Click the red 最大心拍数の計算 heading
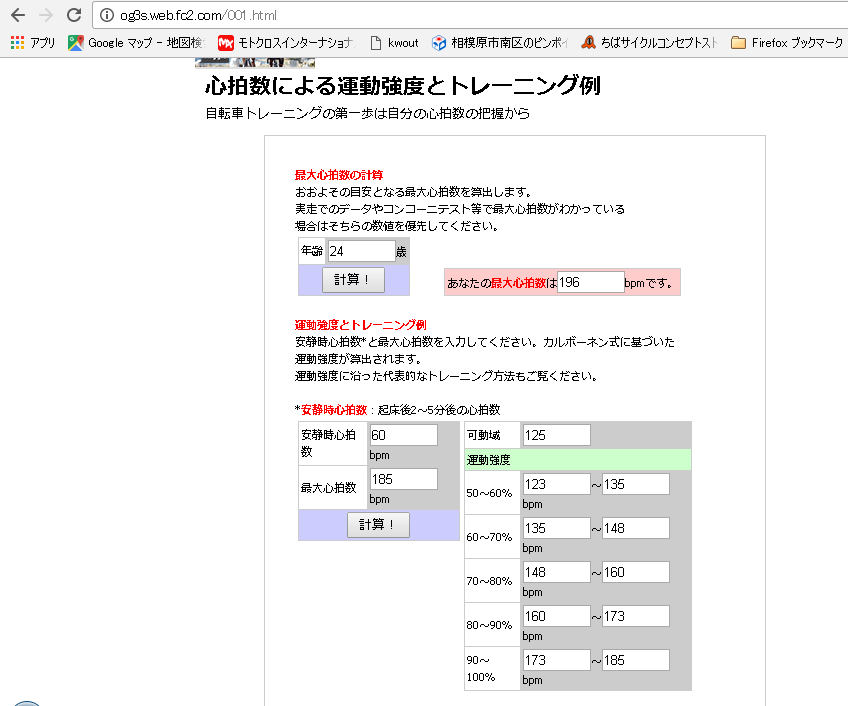Screen dimensions: 849x706 [x=339, y=175]
